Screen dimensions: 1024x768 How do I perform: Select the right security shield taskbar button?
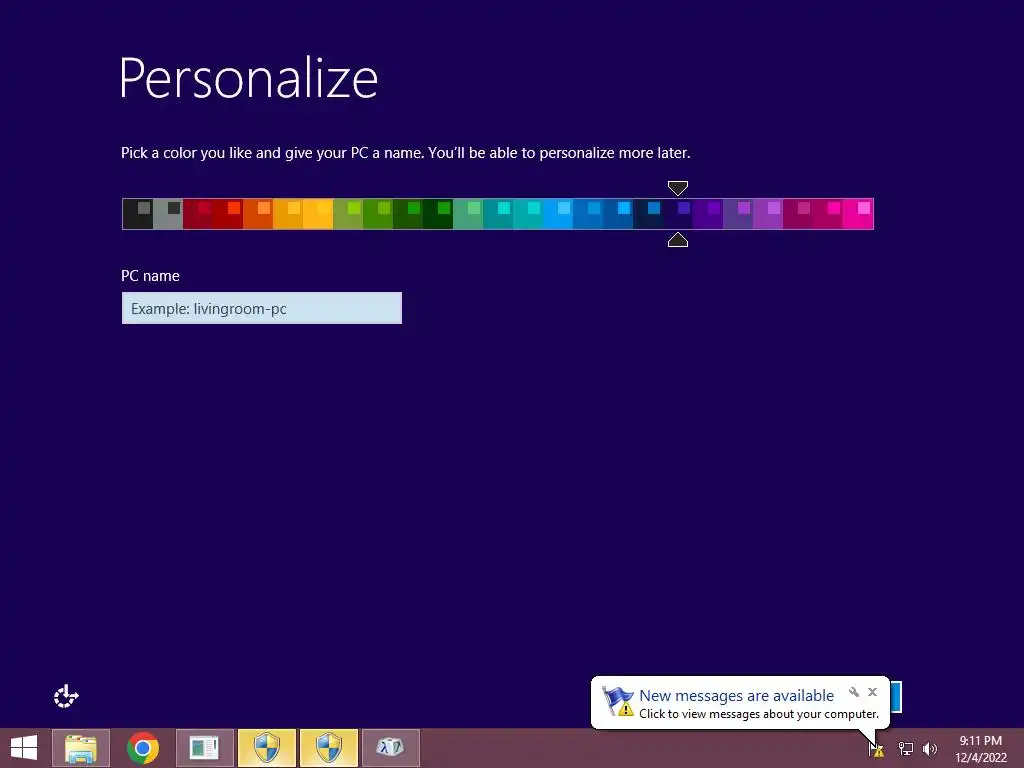tap(329, 748)
